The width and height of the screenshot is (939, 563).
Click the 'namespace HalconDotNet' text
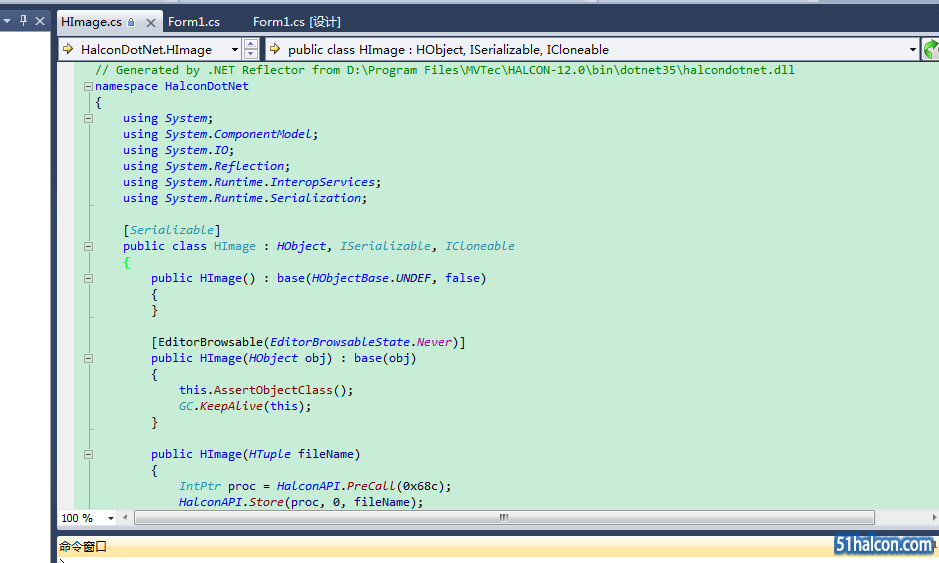(x=172, y=86)
